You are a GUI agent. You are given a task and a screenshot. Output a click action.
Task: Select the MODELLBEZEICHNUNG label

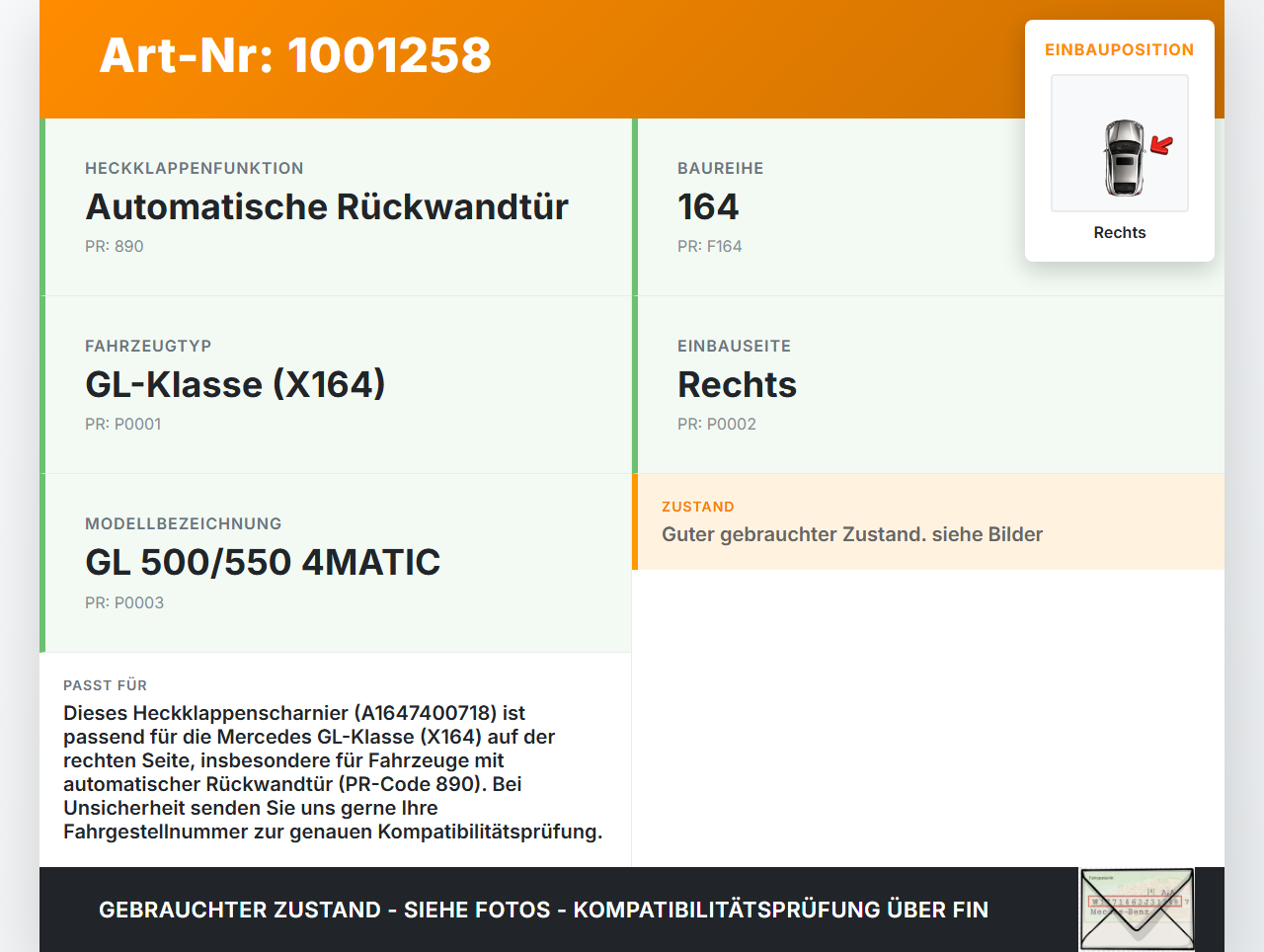pyautogui.click(x=184, y=523)
